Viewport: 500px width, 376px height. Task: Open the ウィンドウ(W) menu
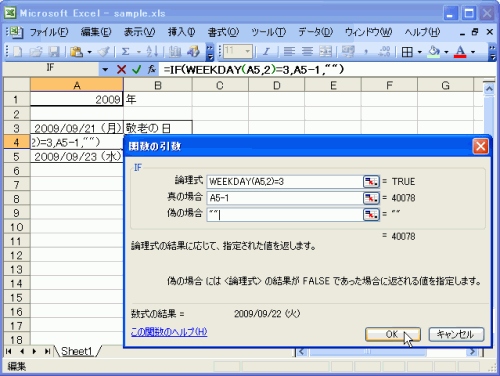click(x=369, y=32)
